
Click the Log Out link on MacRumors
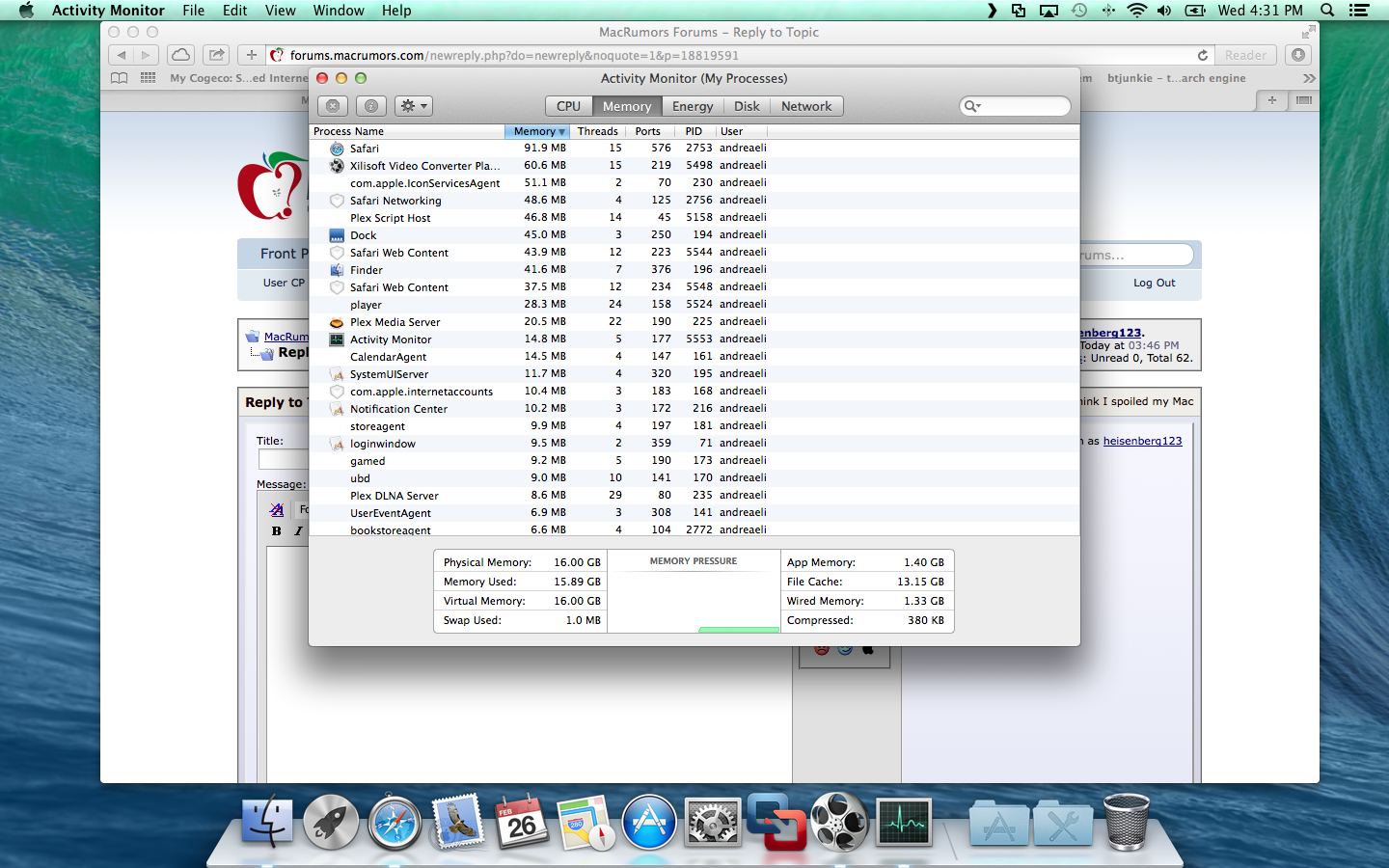pos(1154,283)
